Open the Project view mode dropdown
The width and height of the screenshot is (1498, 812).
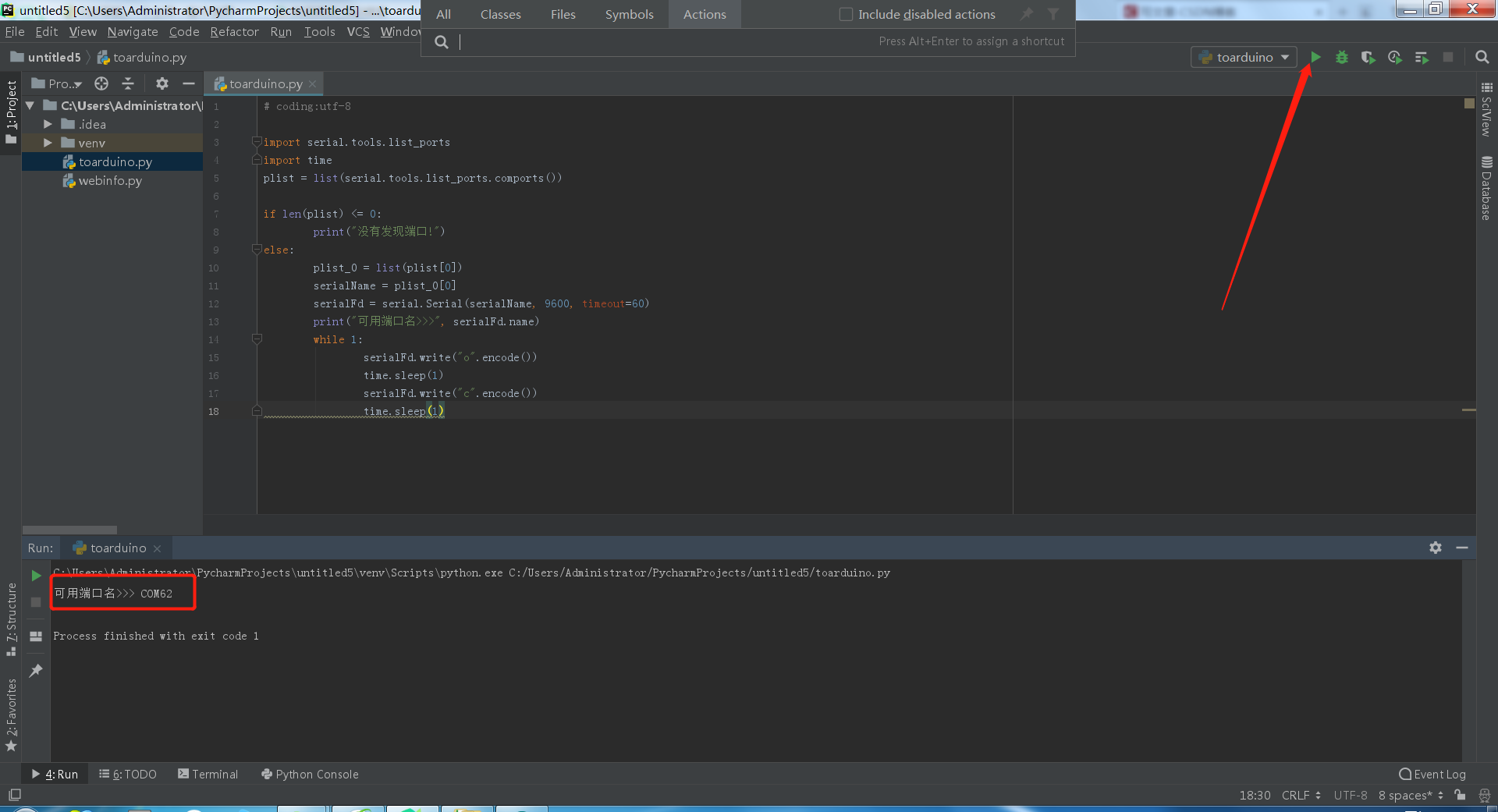point(57,83)
